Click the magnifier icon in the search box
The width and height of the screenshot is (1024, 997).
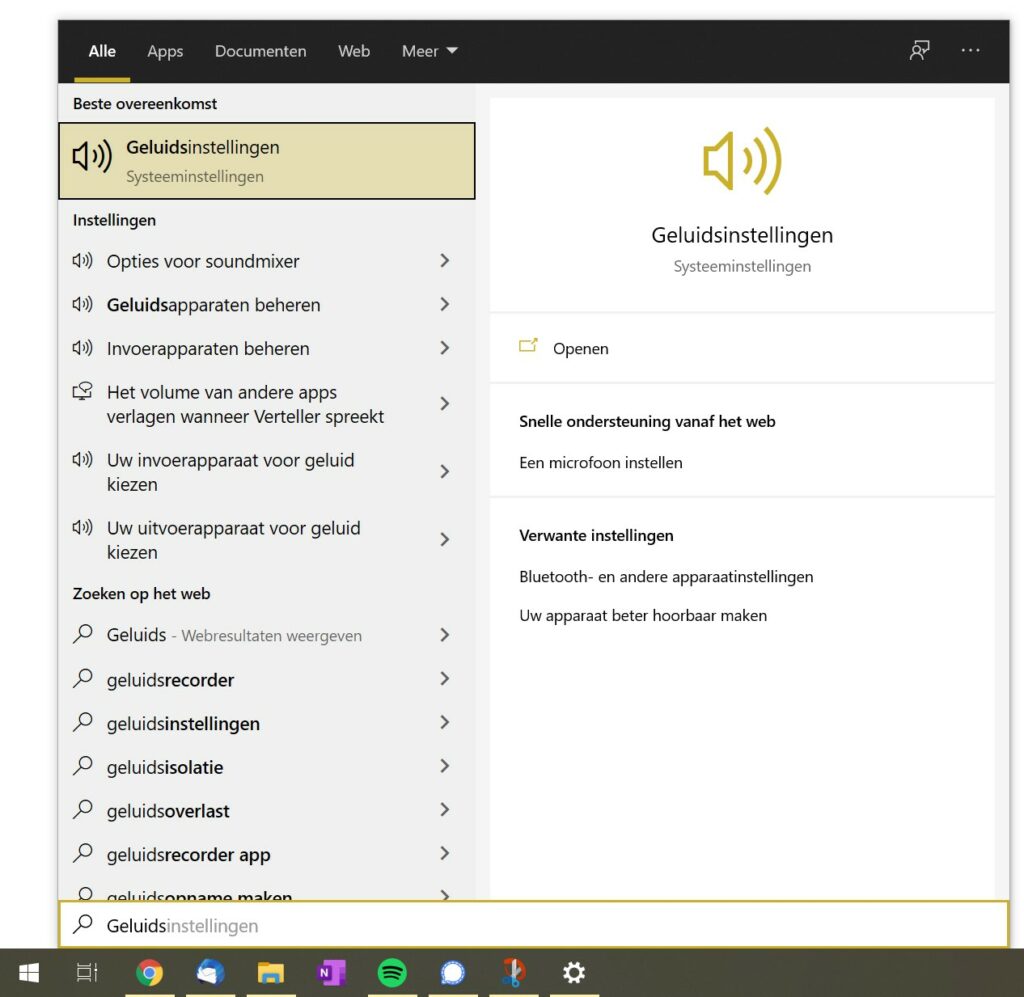coord(82,924)
